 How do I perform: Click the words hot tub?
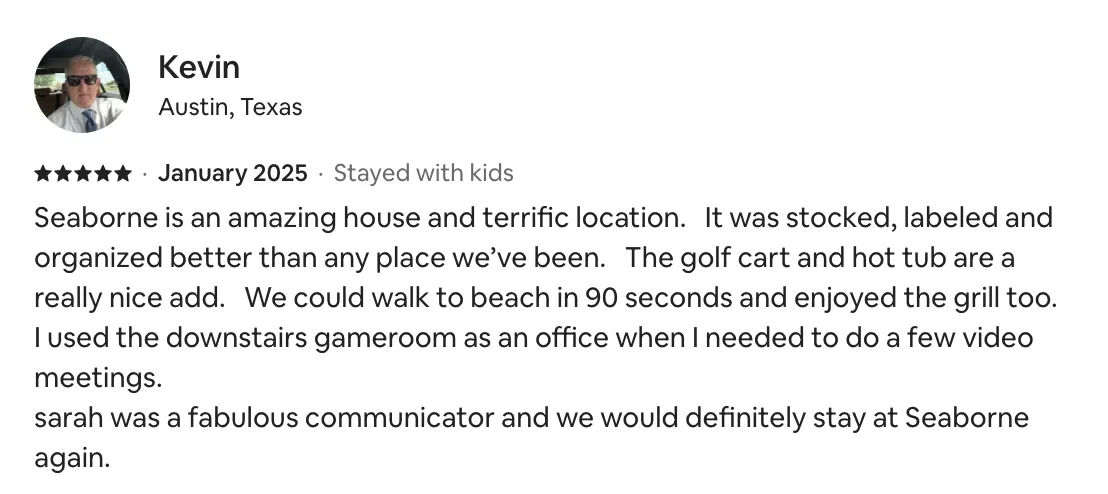(x=889, y=257)
